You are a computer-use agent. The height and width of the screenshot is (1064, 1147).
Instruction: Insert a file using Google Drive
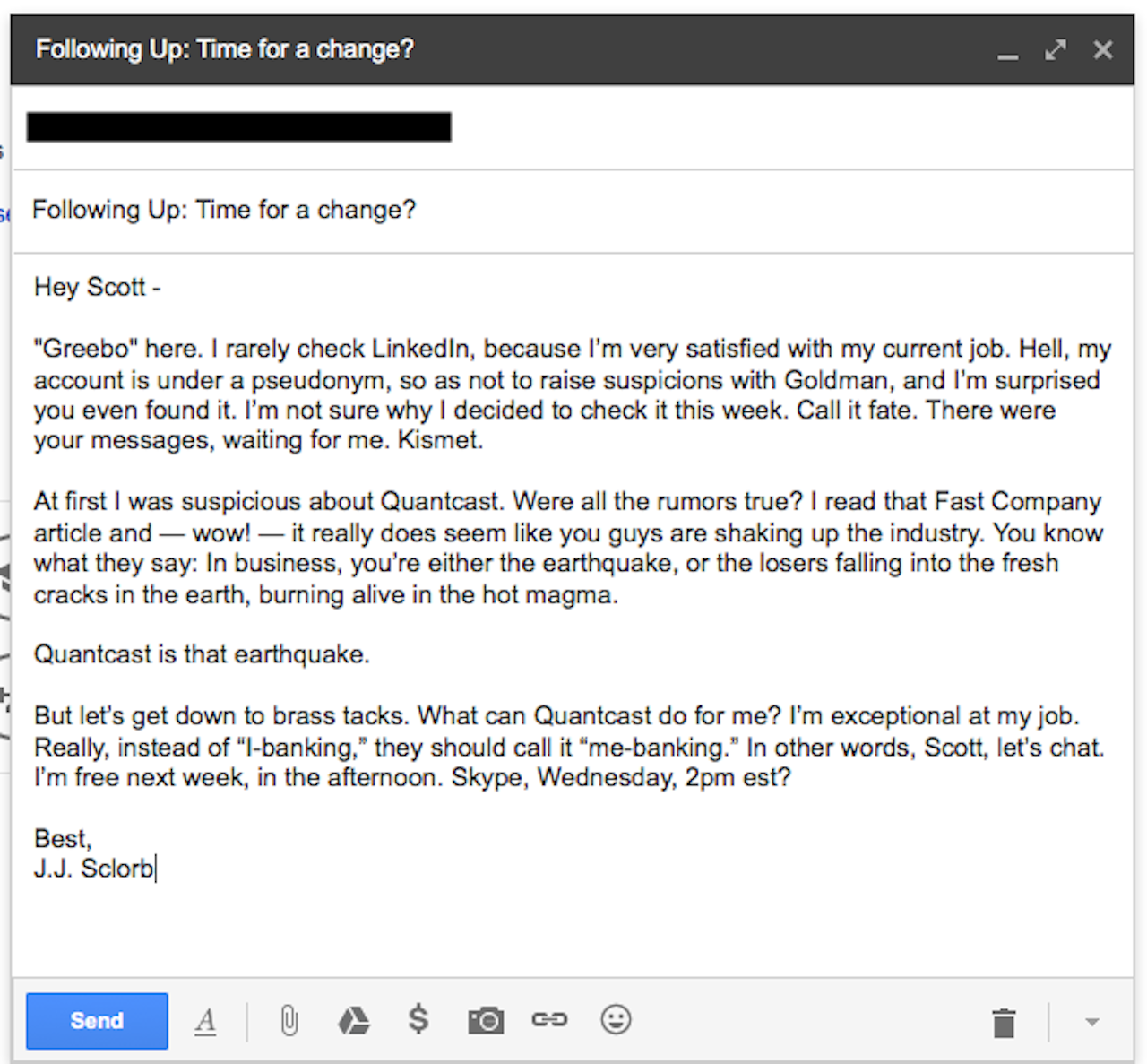[354, 1020]
